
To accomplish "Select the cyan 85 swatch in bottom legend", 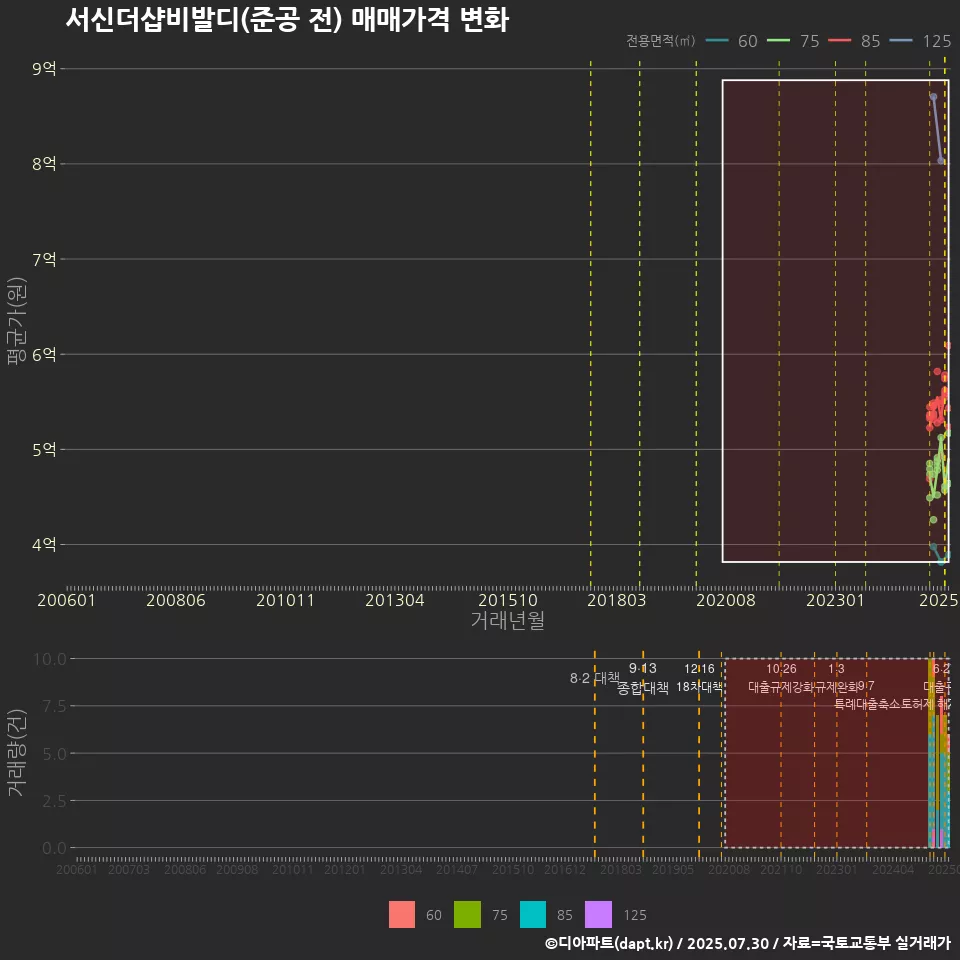I will [x=533, y=914].
